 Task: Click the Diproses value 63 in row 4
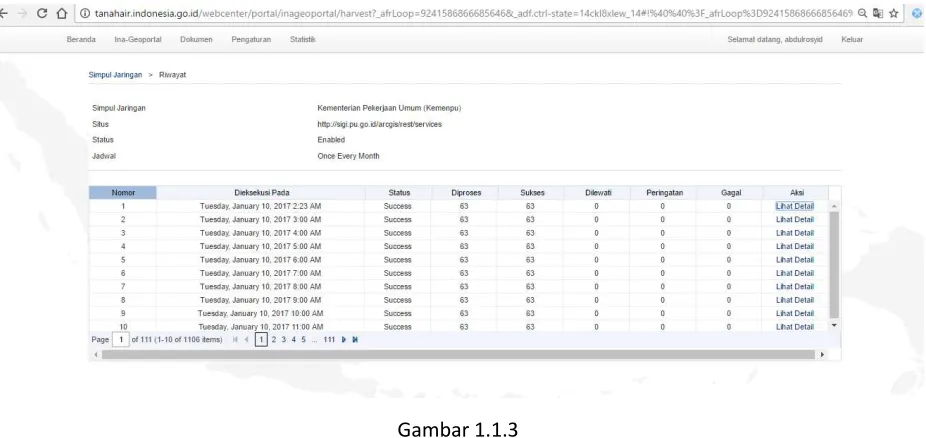(464, 246)
